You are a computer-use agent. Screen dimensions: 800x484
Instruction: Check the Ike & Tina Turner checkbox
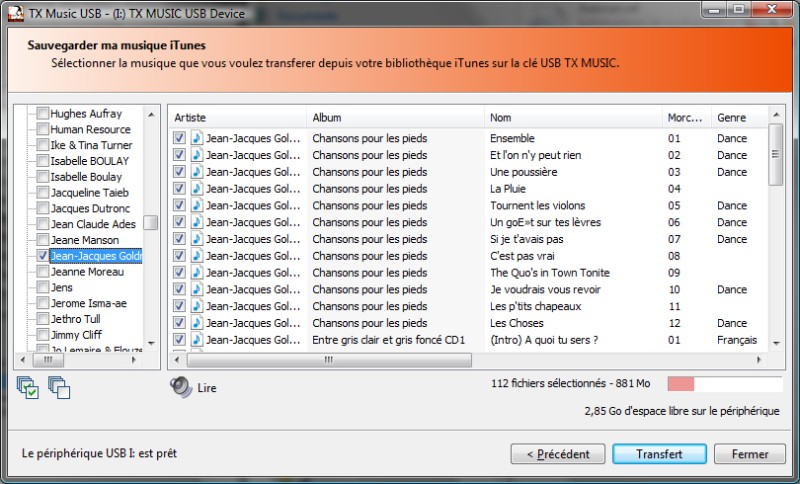(x=43, y=145)
